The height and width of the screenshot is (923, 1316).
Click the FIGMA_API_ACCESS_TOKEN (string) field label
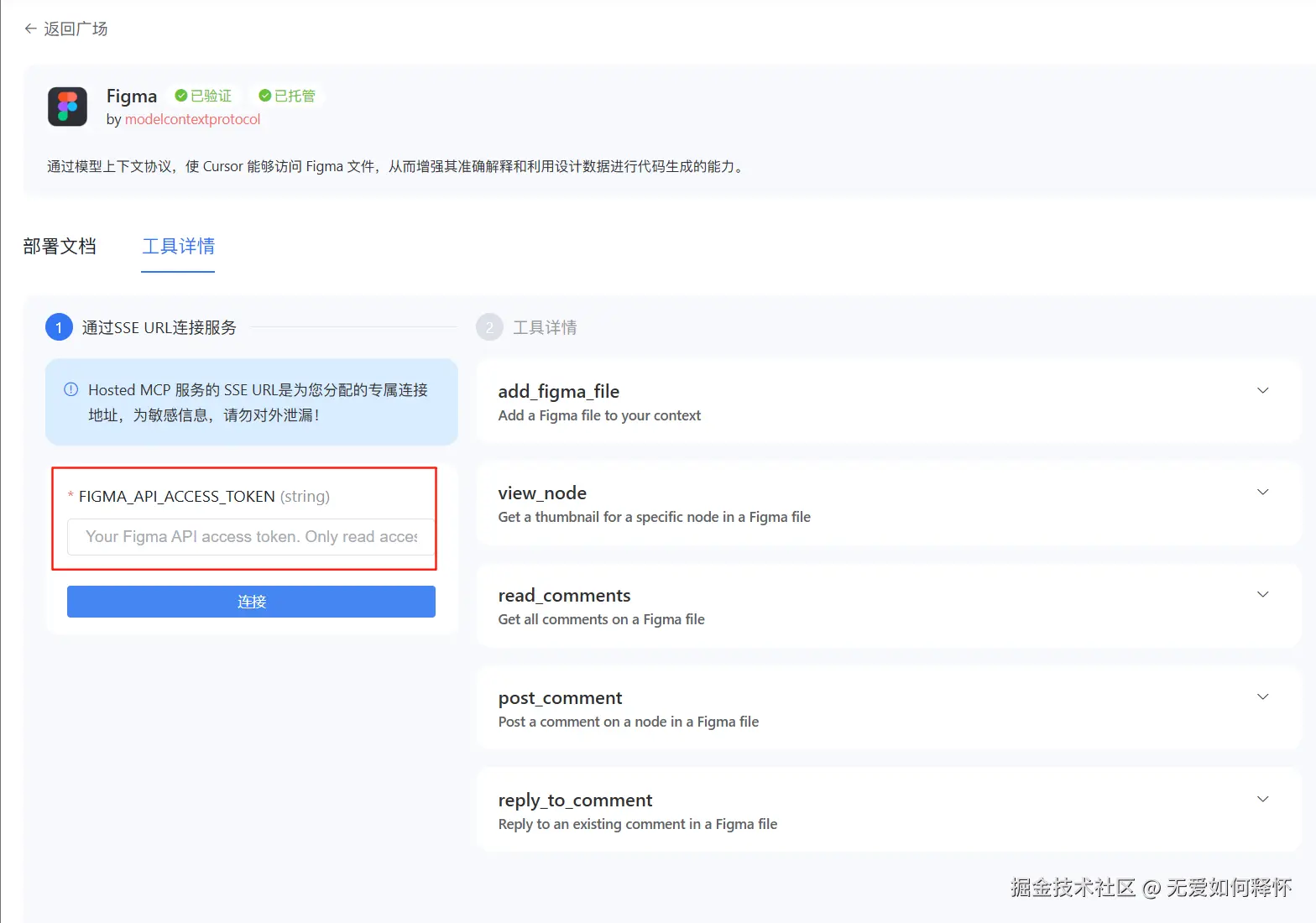tap(204, 496)
